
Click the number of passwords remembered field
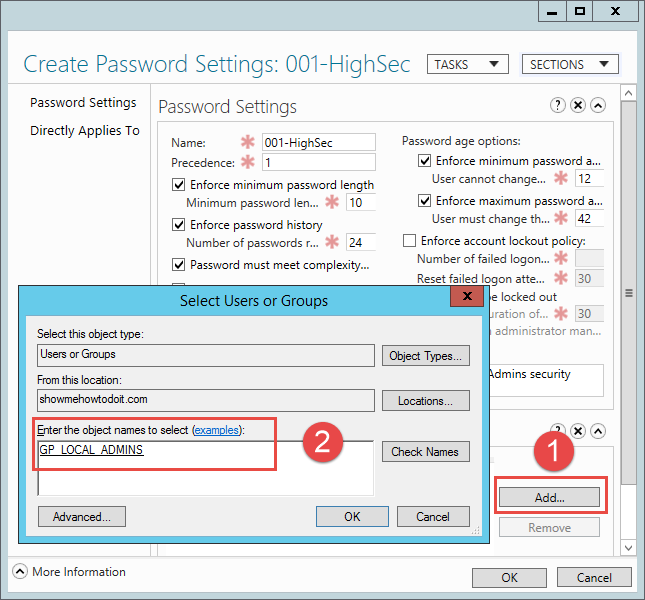tap(361, 242)
